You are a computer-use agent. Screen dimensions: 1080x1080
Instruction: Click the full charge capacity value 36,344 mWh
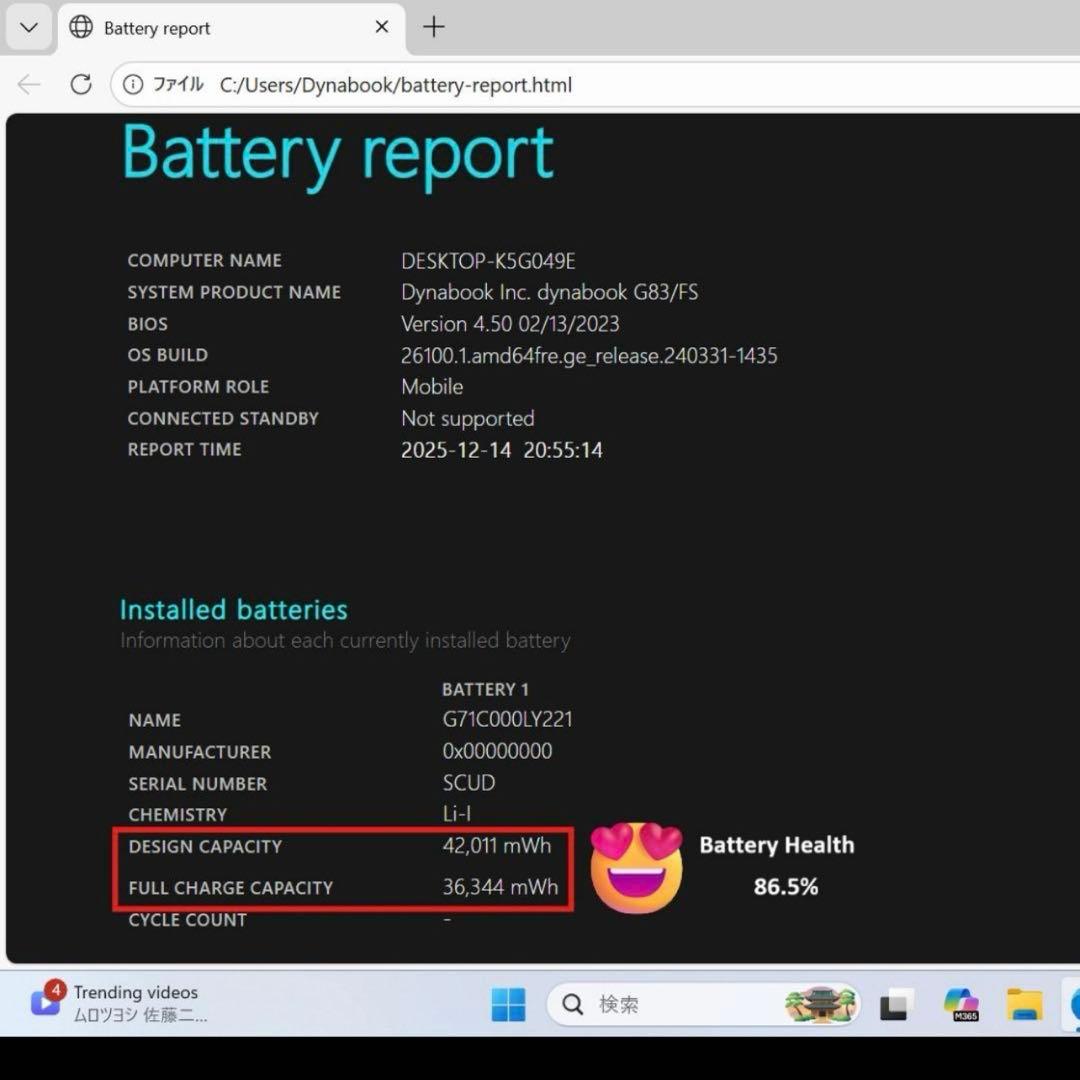[500, 887]
